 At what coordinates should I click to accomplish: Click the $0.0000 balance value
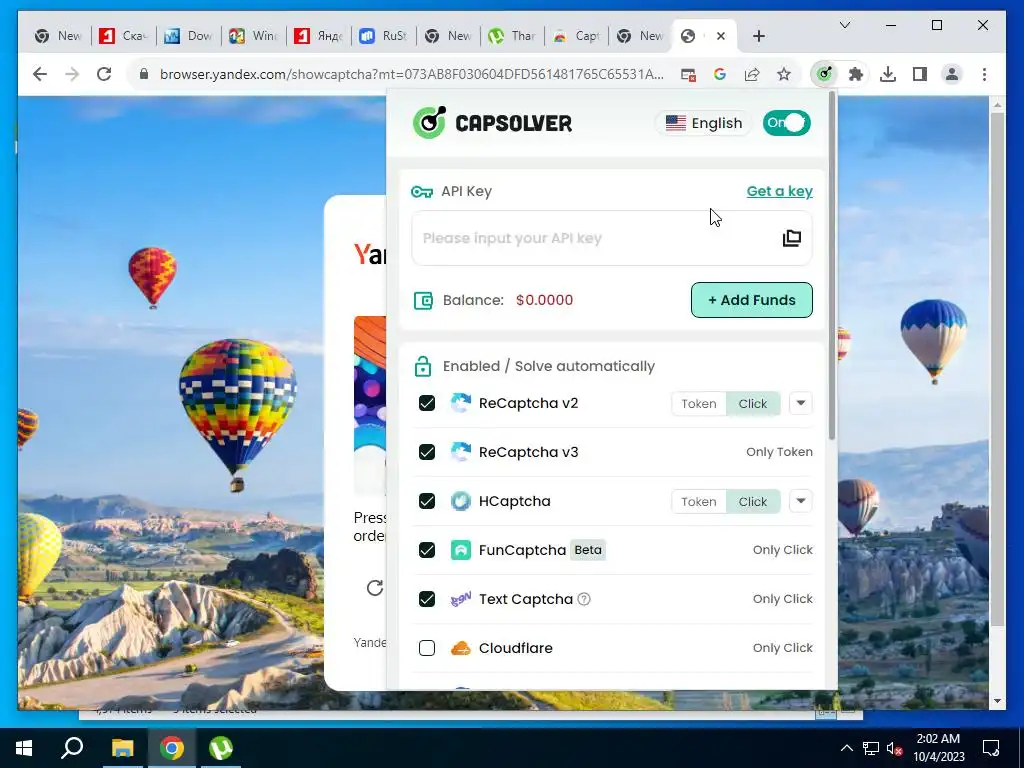pos(545,300)
